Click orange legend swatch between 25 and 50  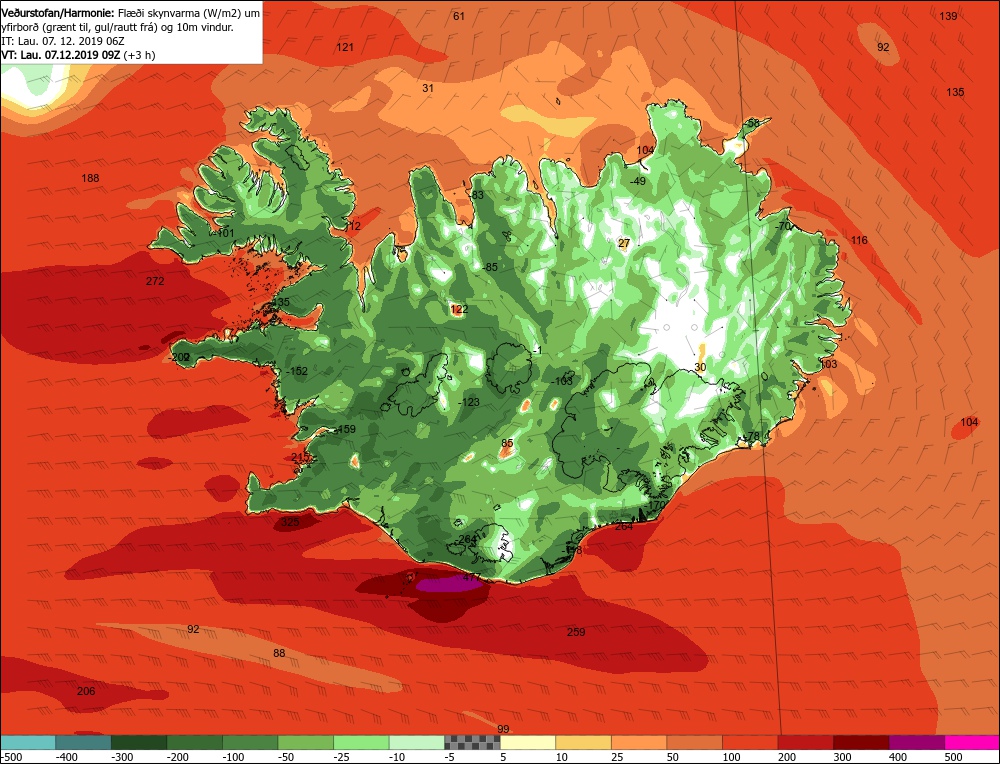click(639, 742)
